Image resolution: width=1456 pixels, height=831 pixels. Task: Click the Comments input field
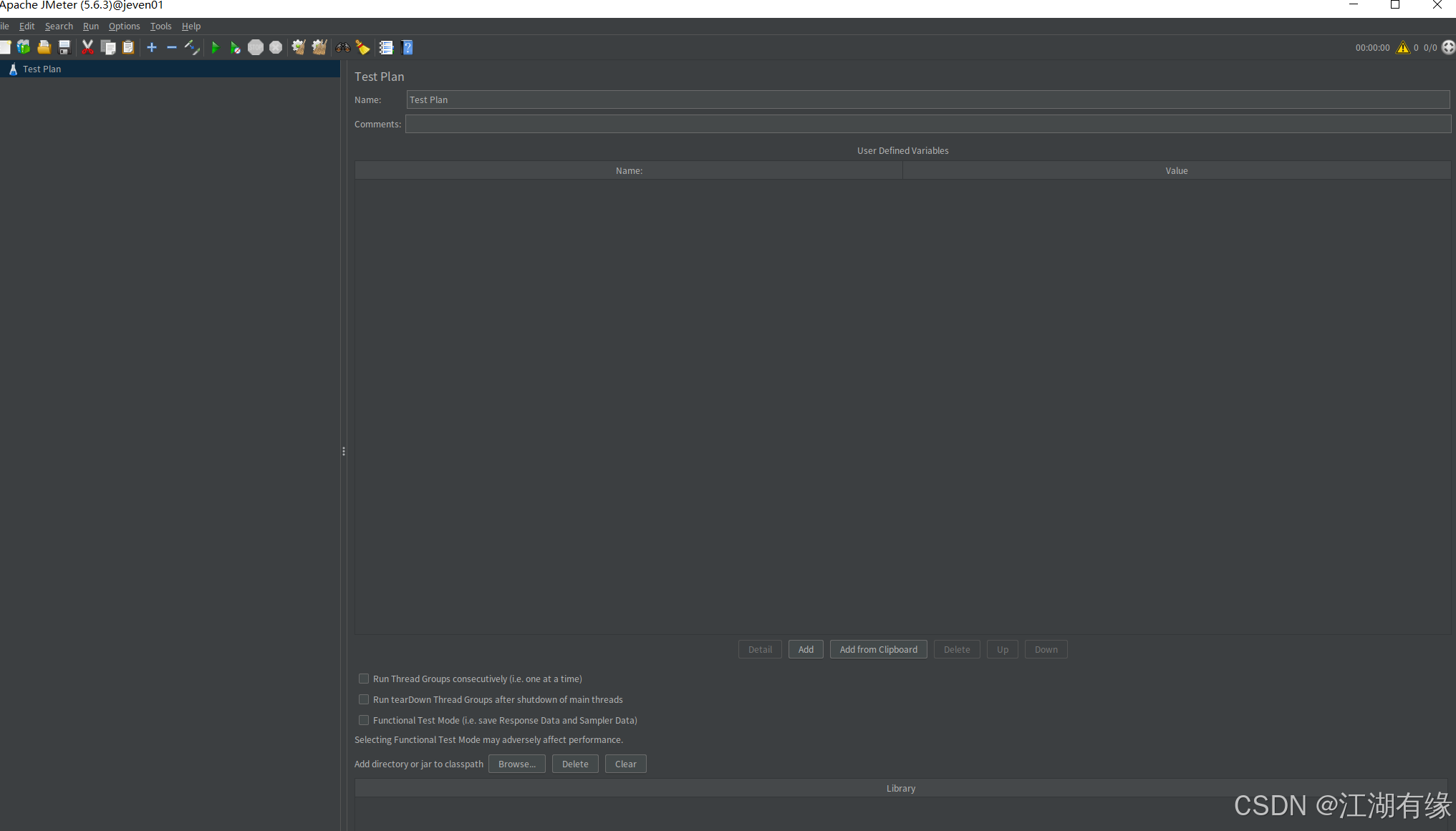[927, 124]
